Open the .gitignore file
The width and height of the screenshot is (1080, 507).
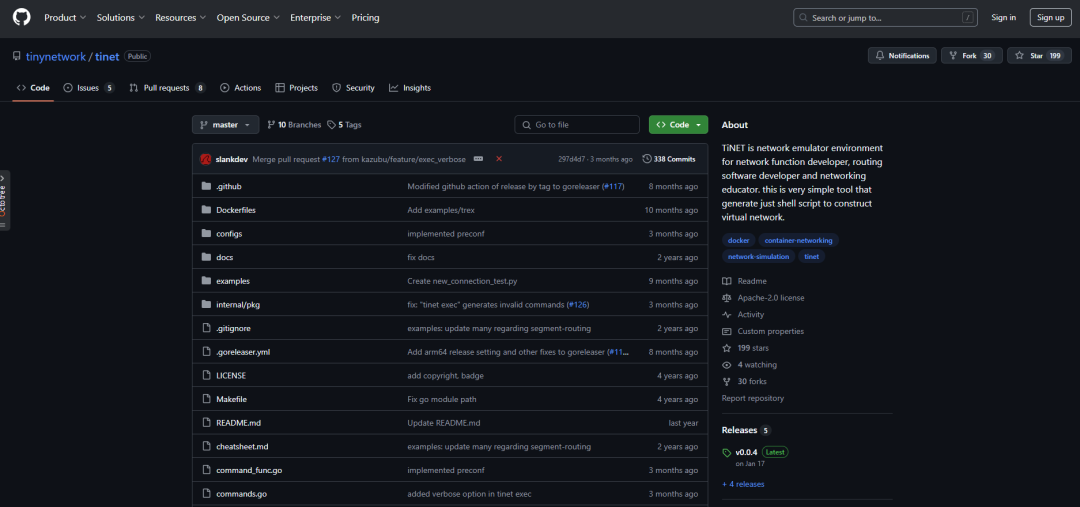coord(233,328)
